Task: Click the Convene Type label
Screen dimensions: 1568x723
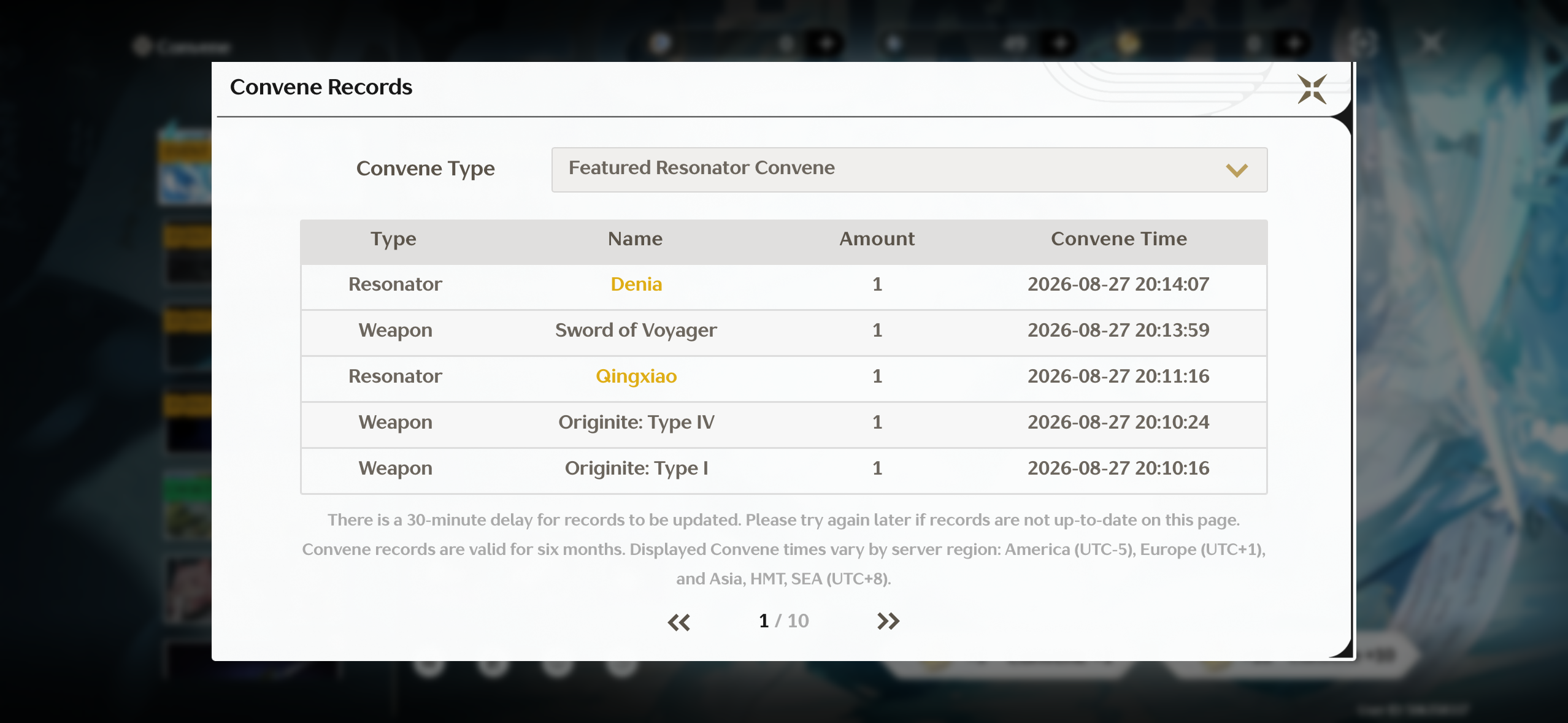Action: tap(425, 169)
